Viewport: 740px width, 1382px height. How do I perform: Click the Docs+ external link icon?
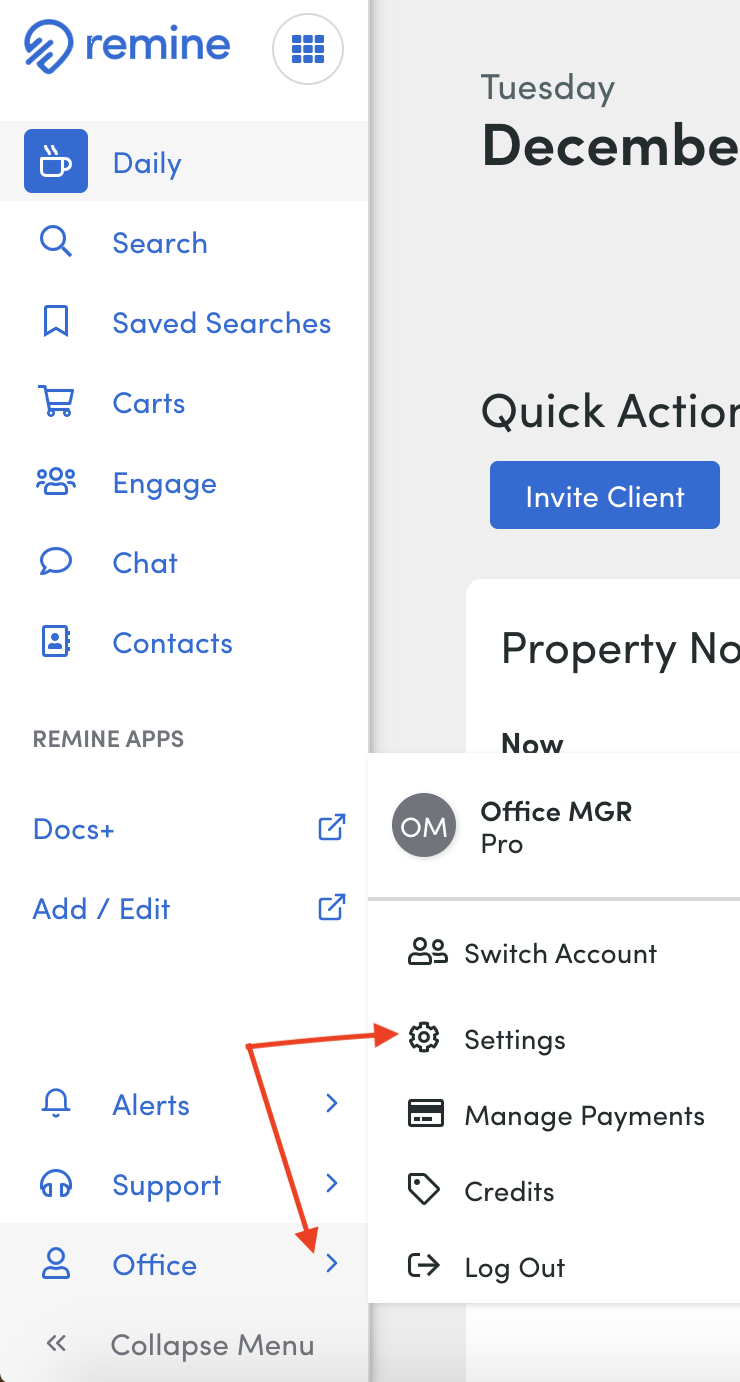click(x=331, y=828)
